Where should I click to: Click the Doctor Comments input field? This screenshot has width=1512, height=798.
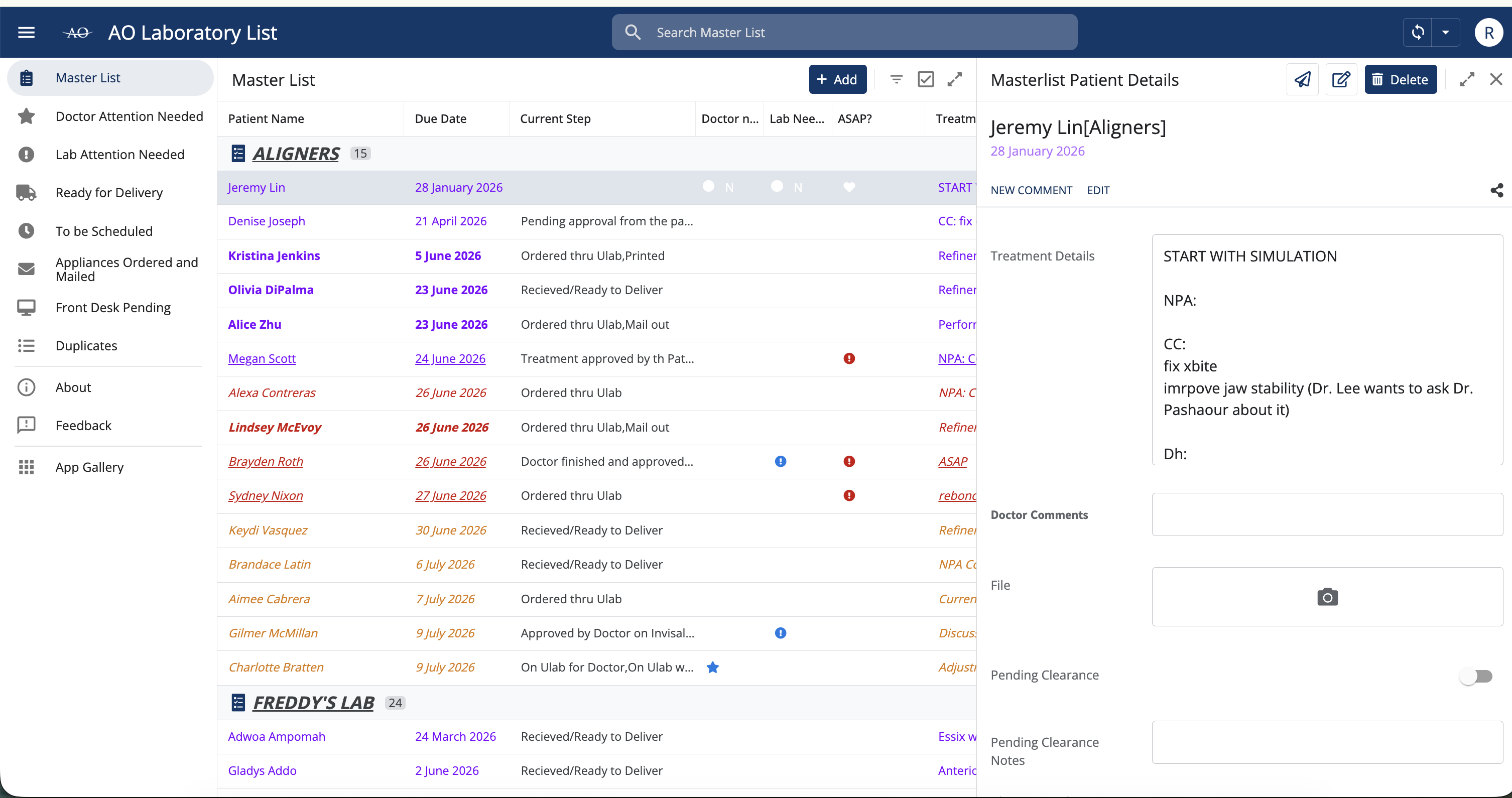[1327, 514]
